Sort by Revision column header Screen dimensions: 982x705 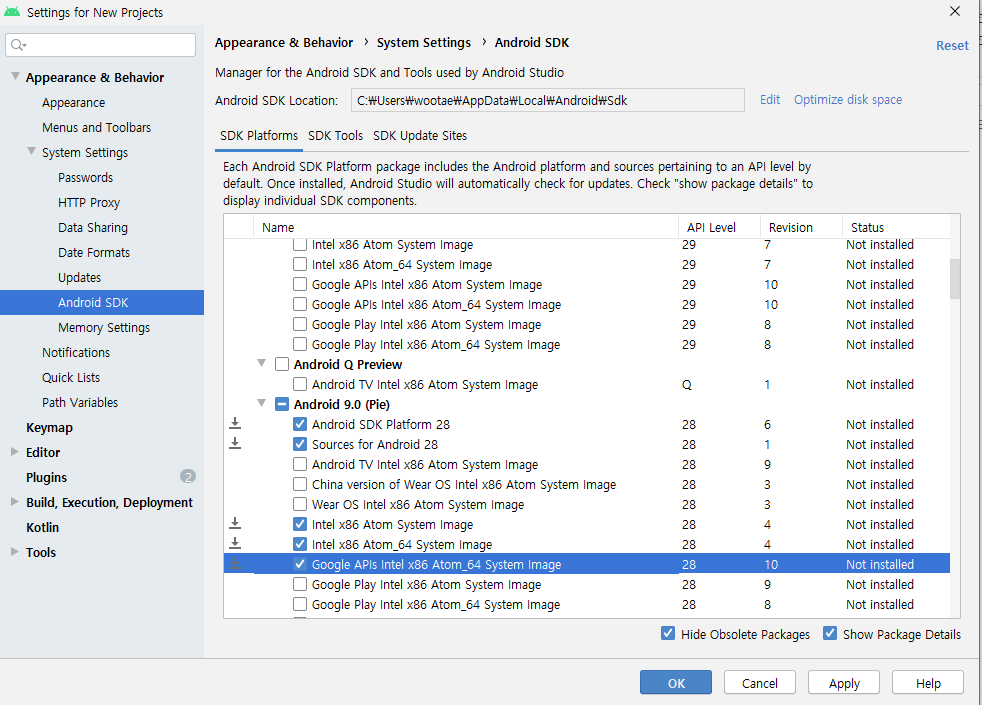[x=802, y=227]
